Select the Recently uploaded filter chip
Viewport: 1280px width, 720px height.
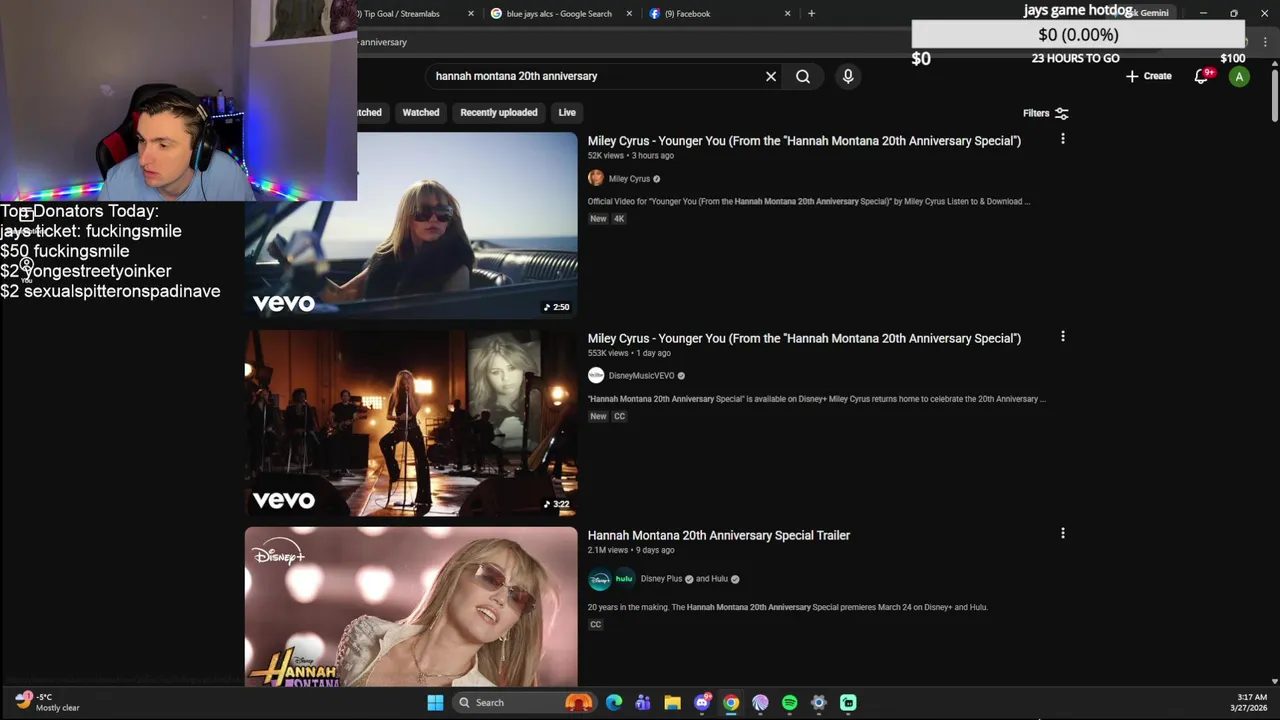[x=499, y=113]
